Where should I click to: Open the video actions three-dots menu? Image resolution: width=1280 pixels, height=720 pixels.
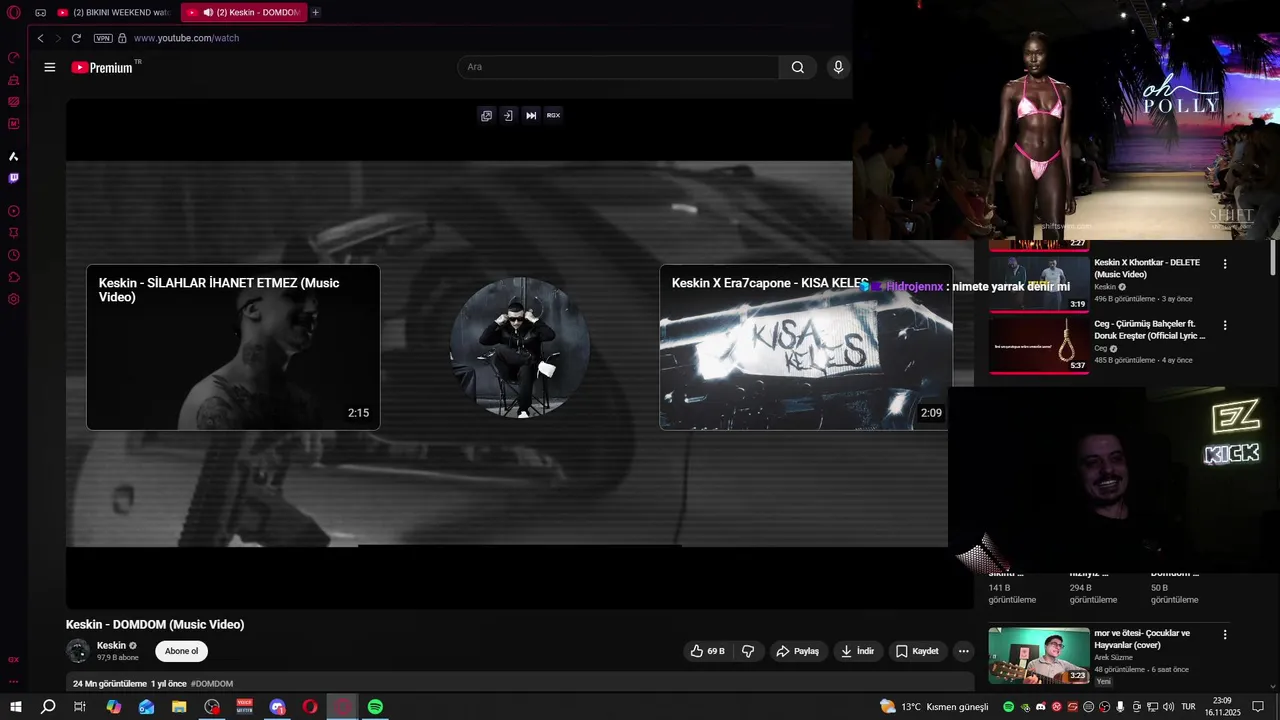963,651
